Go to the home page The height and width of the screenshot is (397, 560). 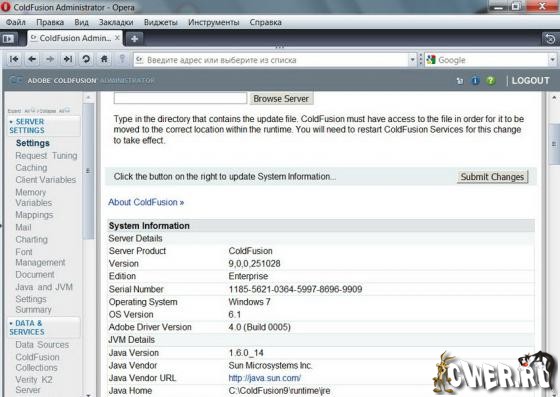pos(104,59)
